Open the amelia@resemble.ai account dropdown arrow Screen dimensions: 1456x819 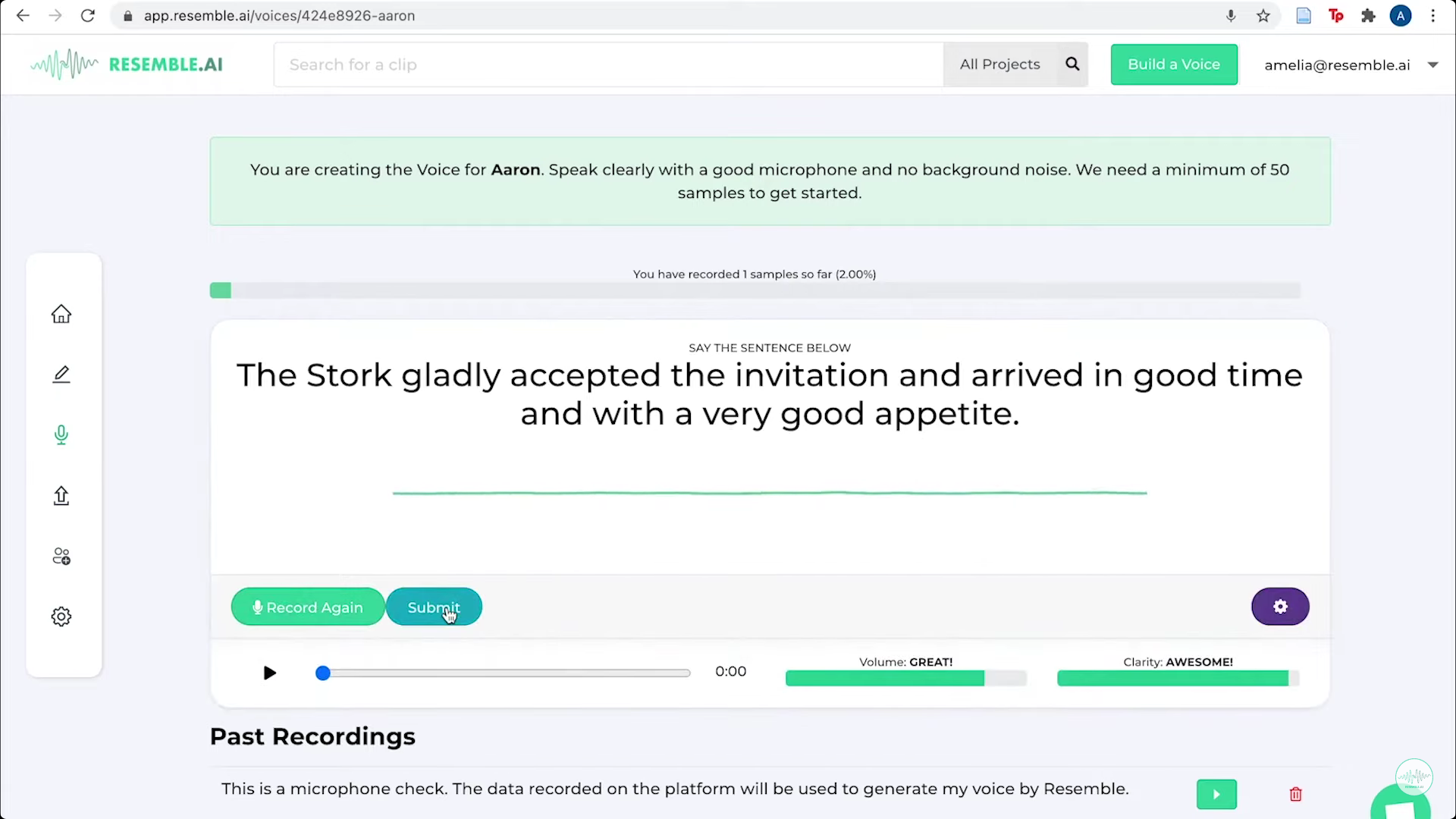[1432, 65]
